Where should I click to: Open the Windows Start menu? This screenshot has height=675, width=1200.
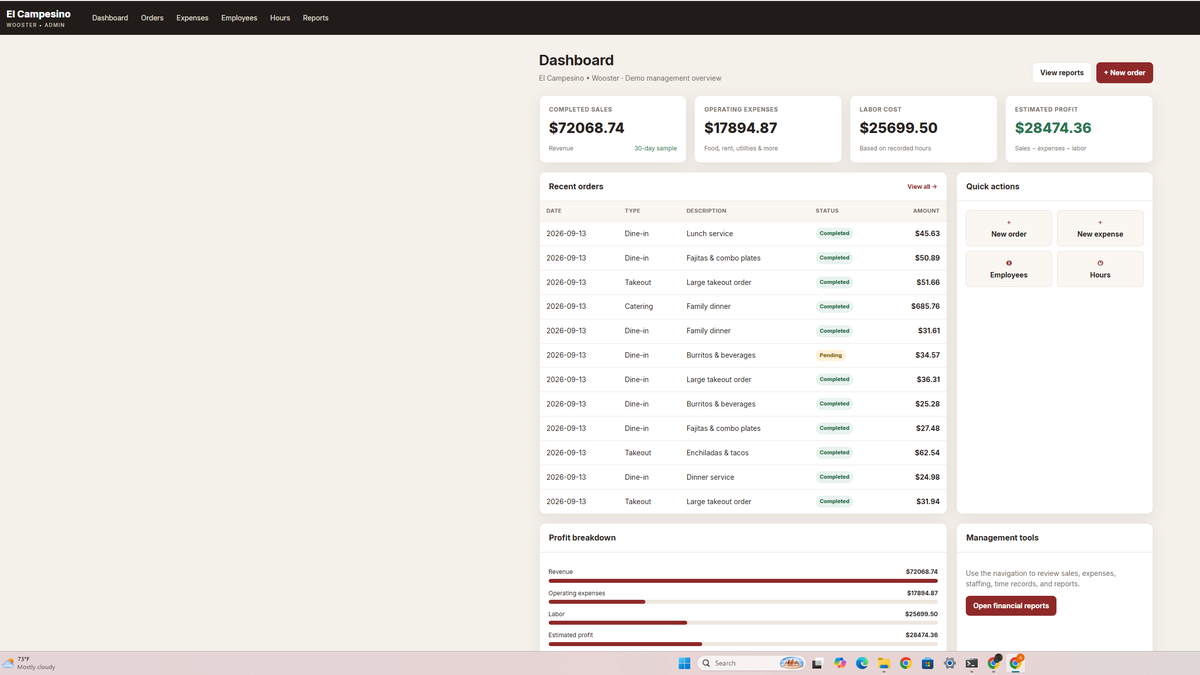[685, 663]
